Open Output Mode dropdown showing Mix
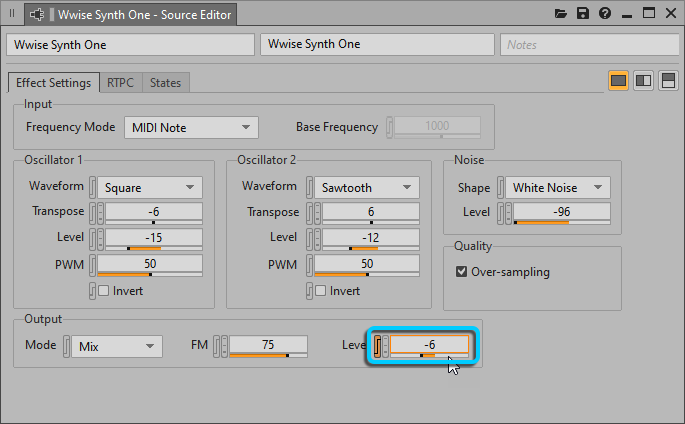This screenshot has width=685, height=424. tap(117, 346)
